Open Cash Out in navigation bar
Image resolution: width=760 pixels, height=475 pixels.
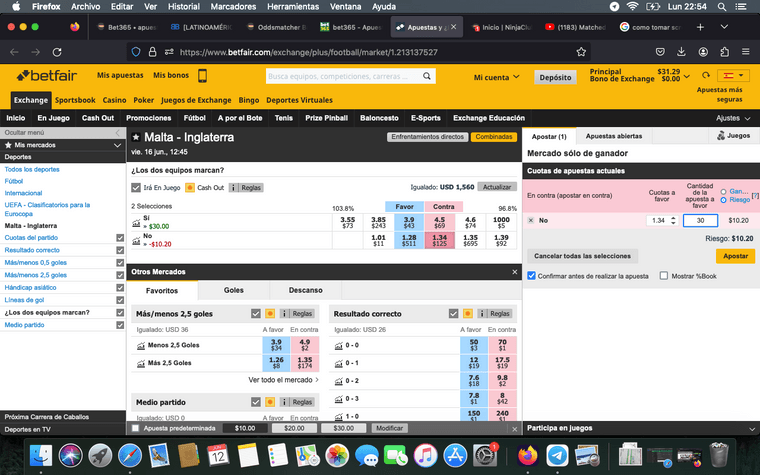tap(98, 118)
